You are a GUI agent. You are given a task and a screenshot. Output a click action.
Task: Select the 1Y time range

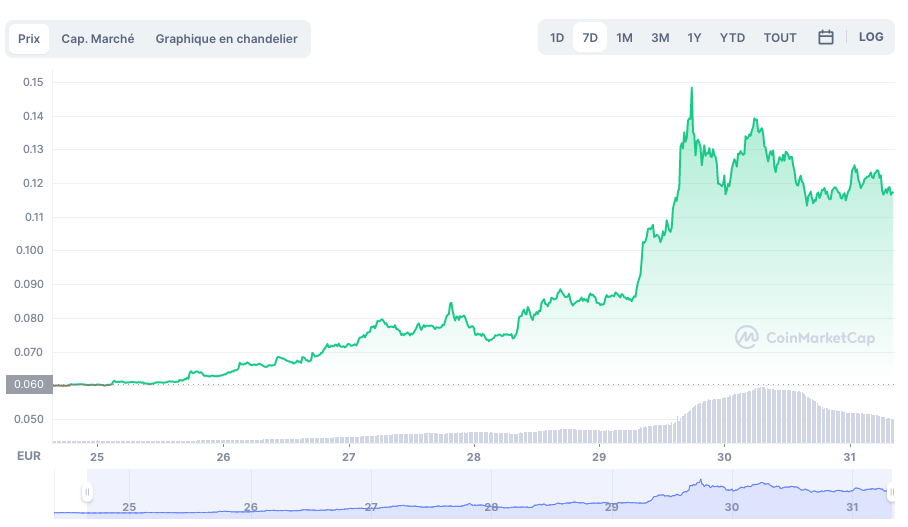pyautogui.click(x=694, y=38)
